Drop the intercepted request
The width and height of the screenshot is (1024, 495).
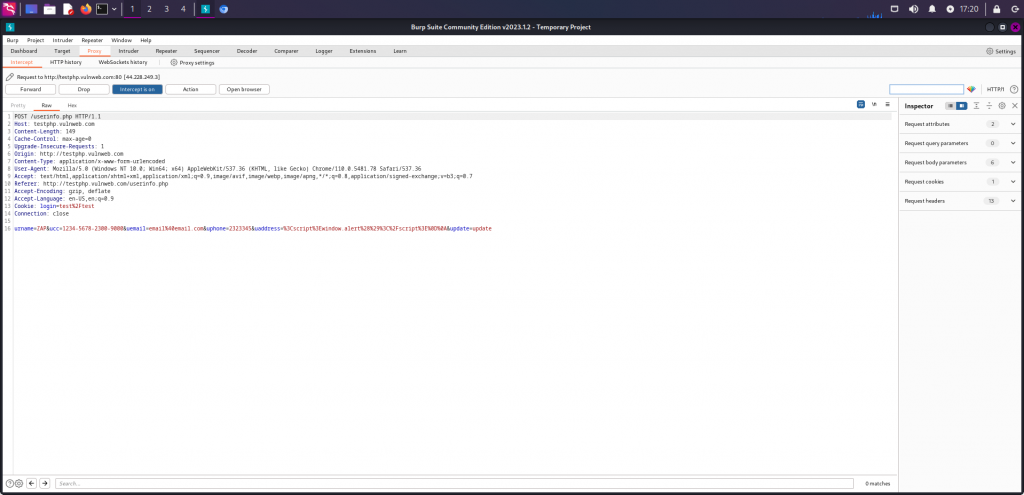pos(84,89)
